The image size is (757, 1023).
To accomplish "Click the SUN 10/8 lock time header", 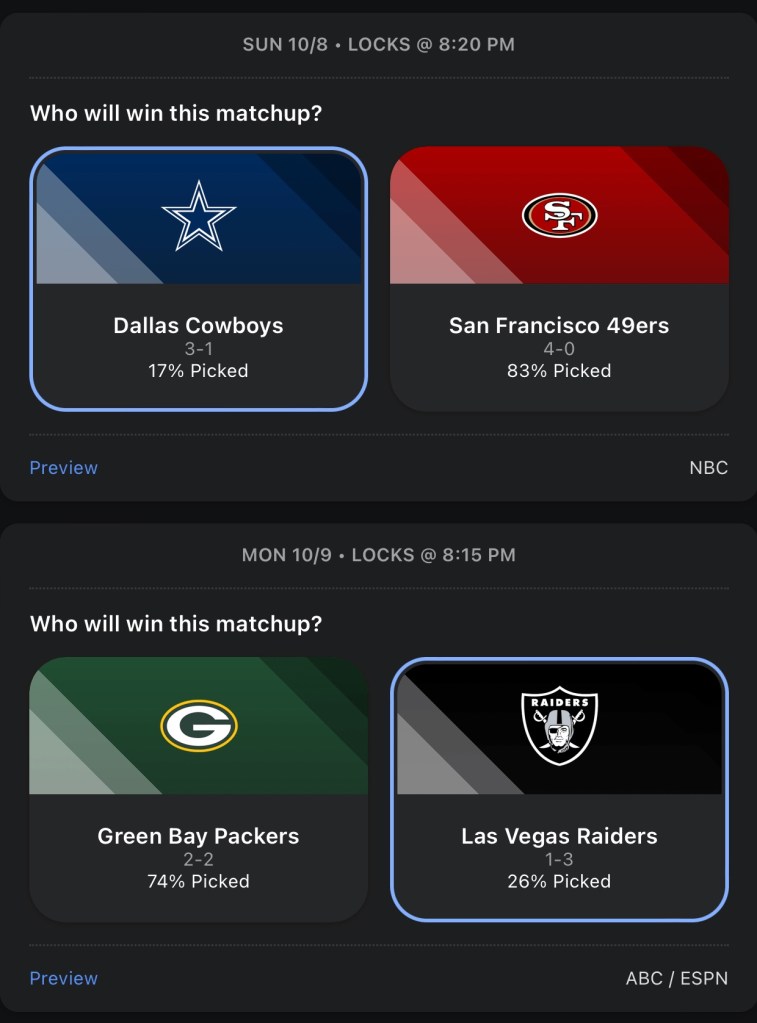I will pyautogui.click(x=378, y=45).
